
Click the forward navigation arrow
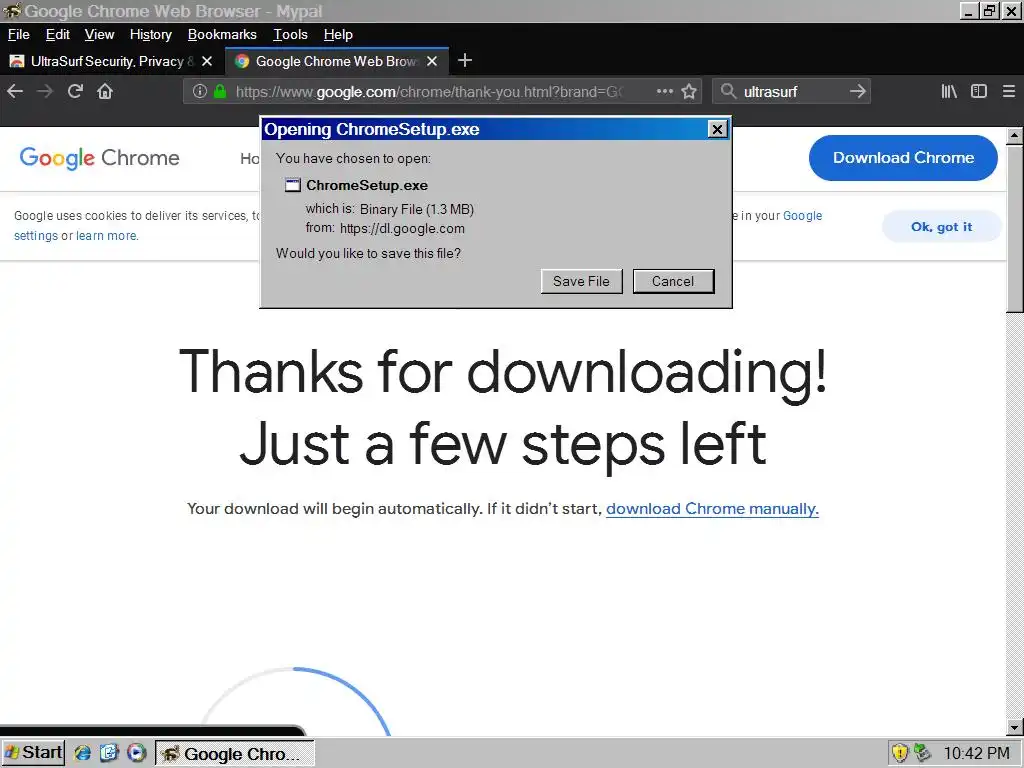[45, 91]
